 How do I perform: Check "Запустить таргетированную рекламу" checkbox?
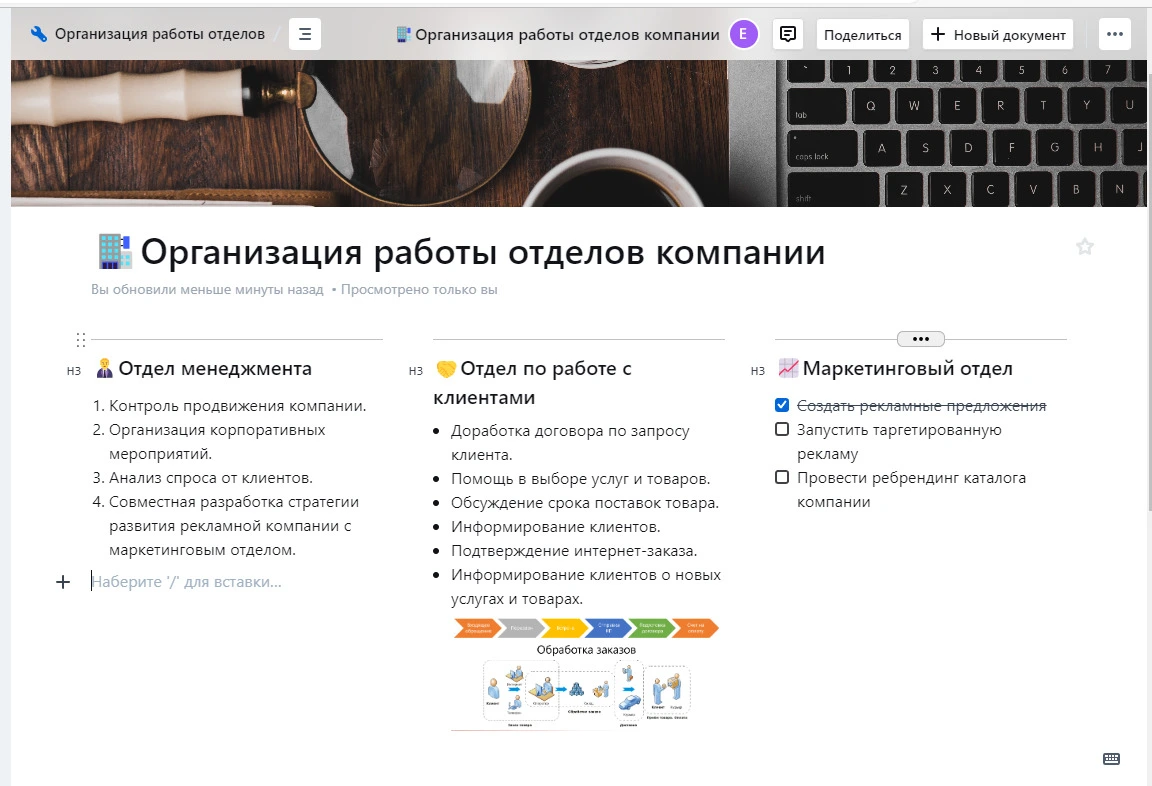coord(782,430)
